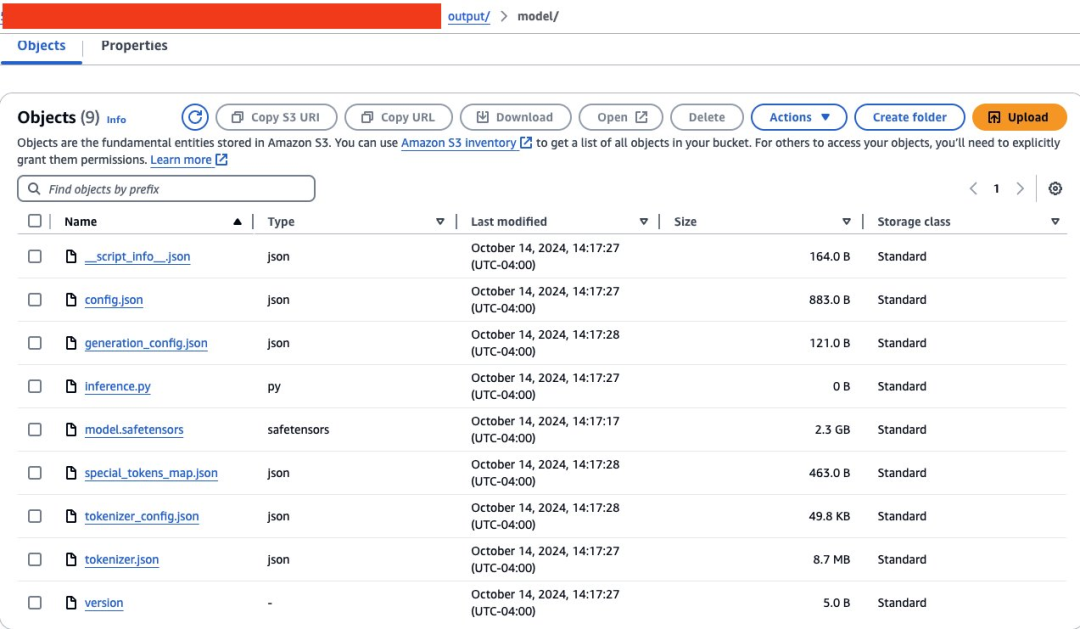The image size is (1080, 629).
Task: Click the search magnifier icon
Action: [34, 189]
